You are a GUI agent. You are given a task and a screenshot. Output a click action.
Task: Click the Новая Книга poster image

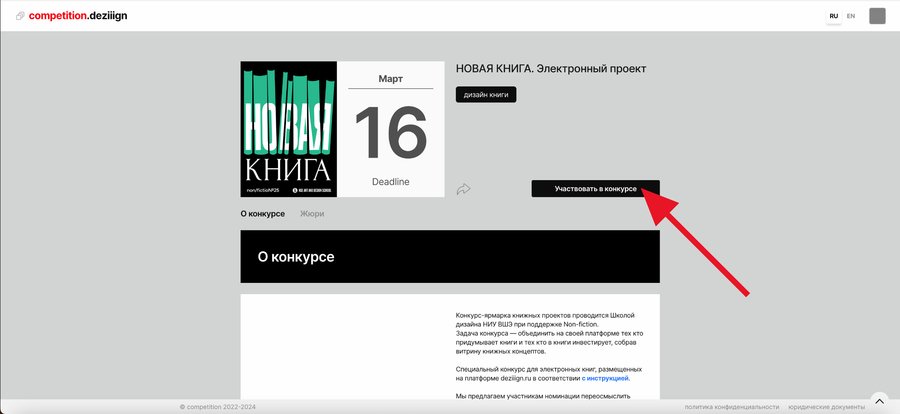[x=289, y=129]
